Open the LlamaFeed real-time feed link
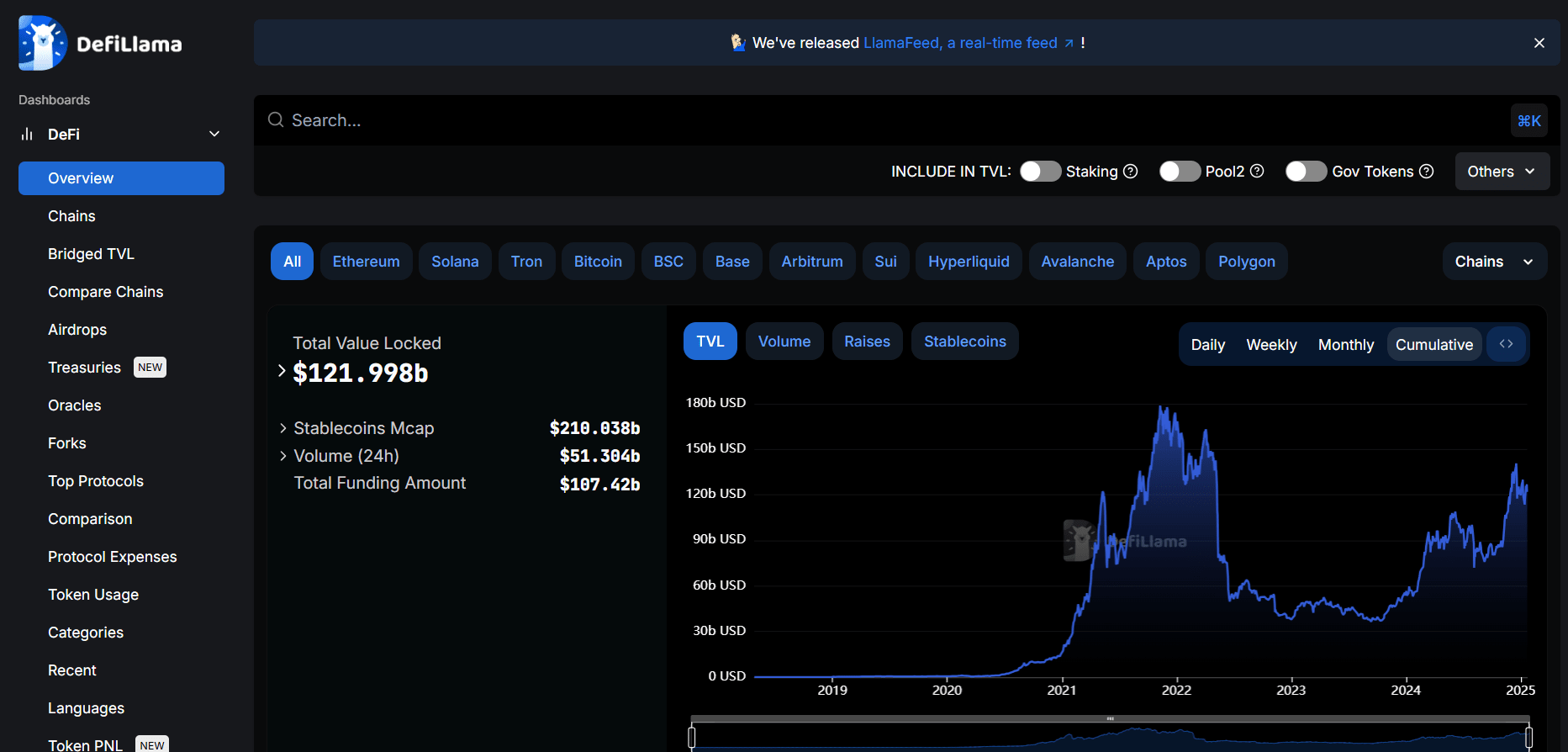 (968, 43)
